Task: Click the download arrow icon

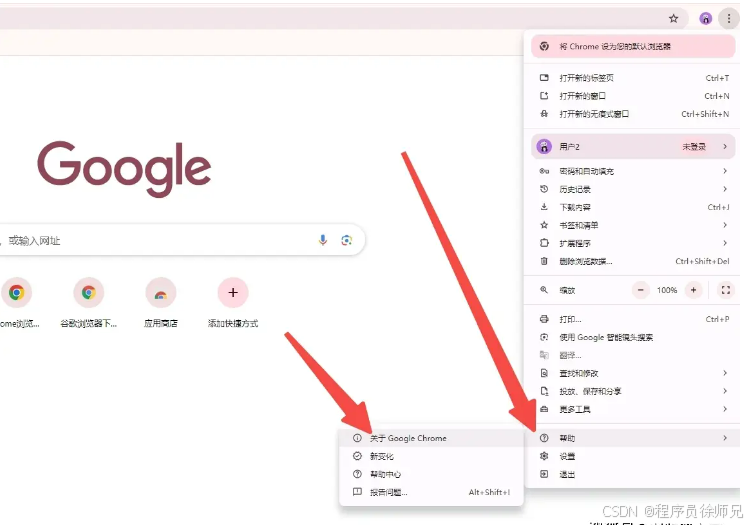Action: pos(544,207)
